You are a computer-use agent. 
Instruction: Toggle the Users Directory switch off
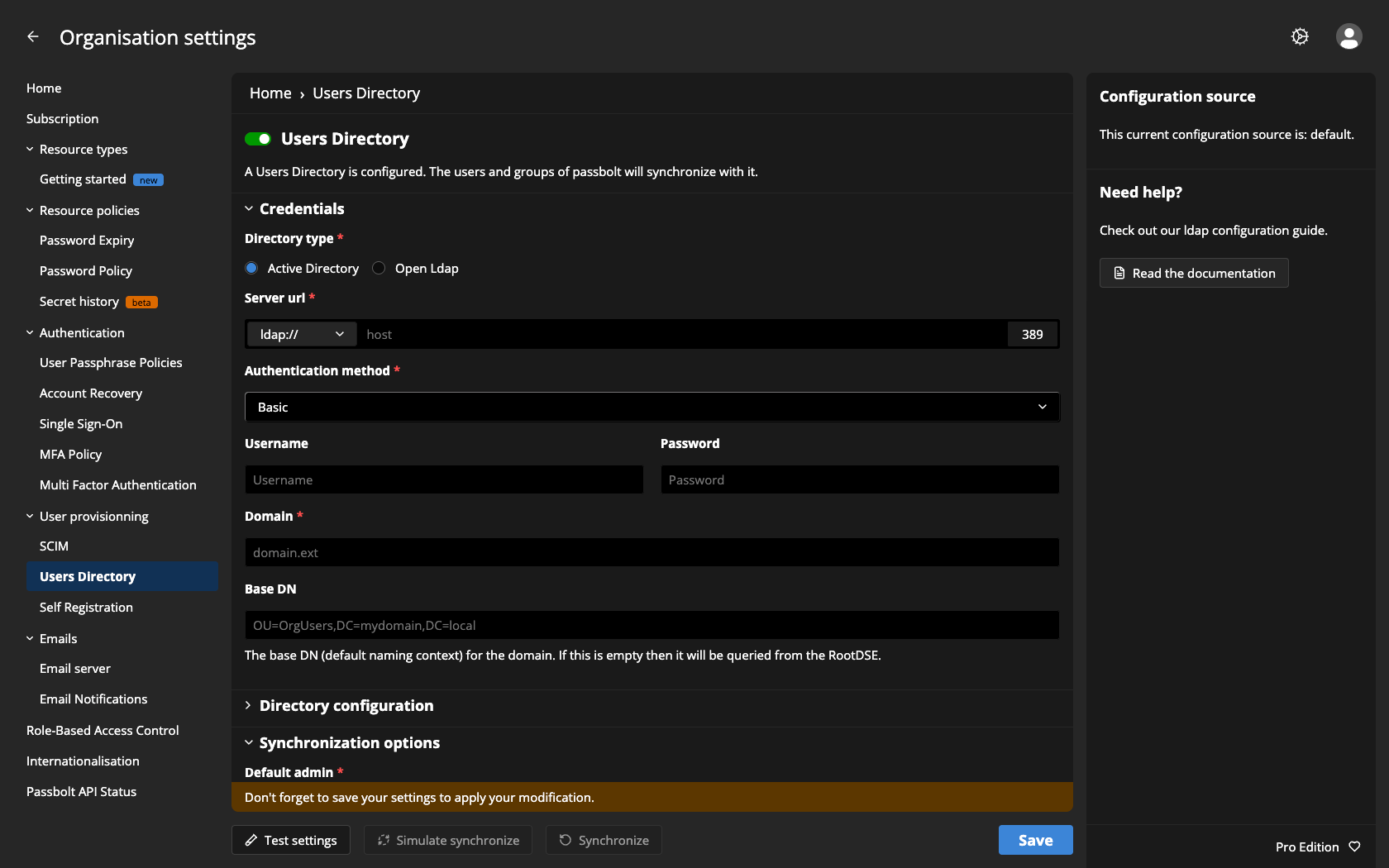click(x=258, y=139)
